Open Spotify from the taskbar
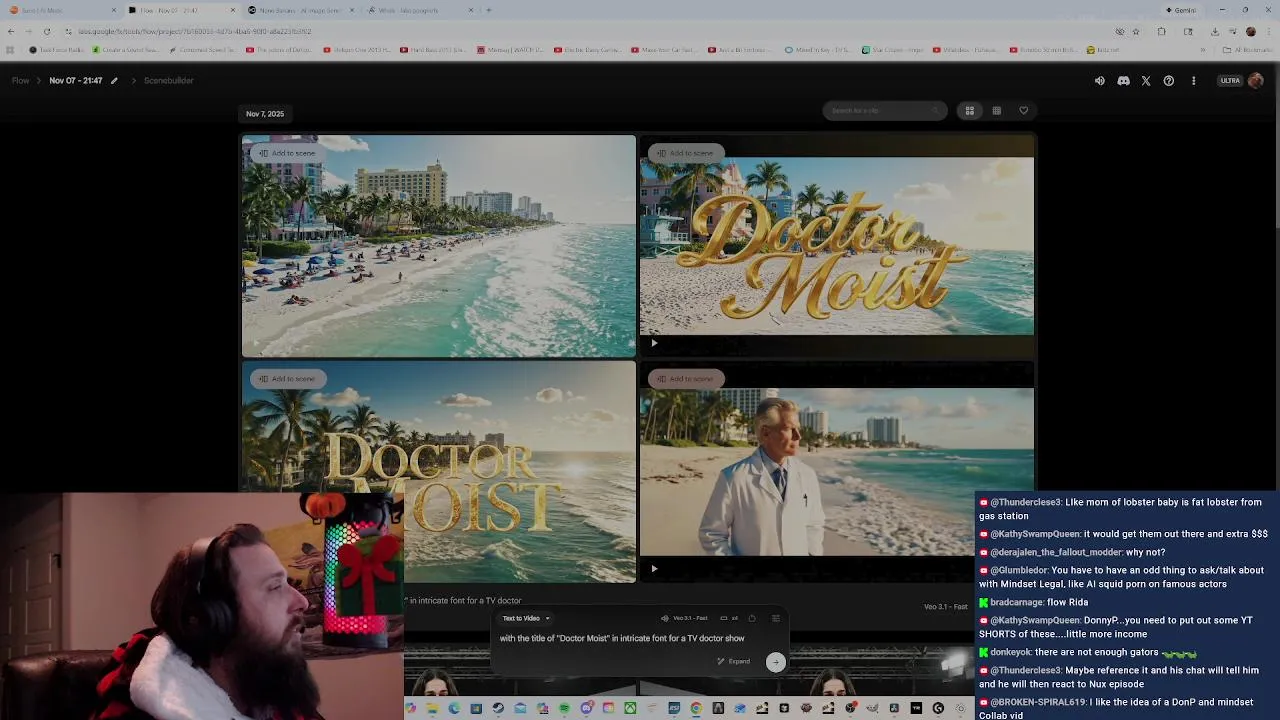 [564, 708]
